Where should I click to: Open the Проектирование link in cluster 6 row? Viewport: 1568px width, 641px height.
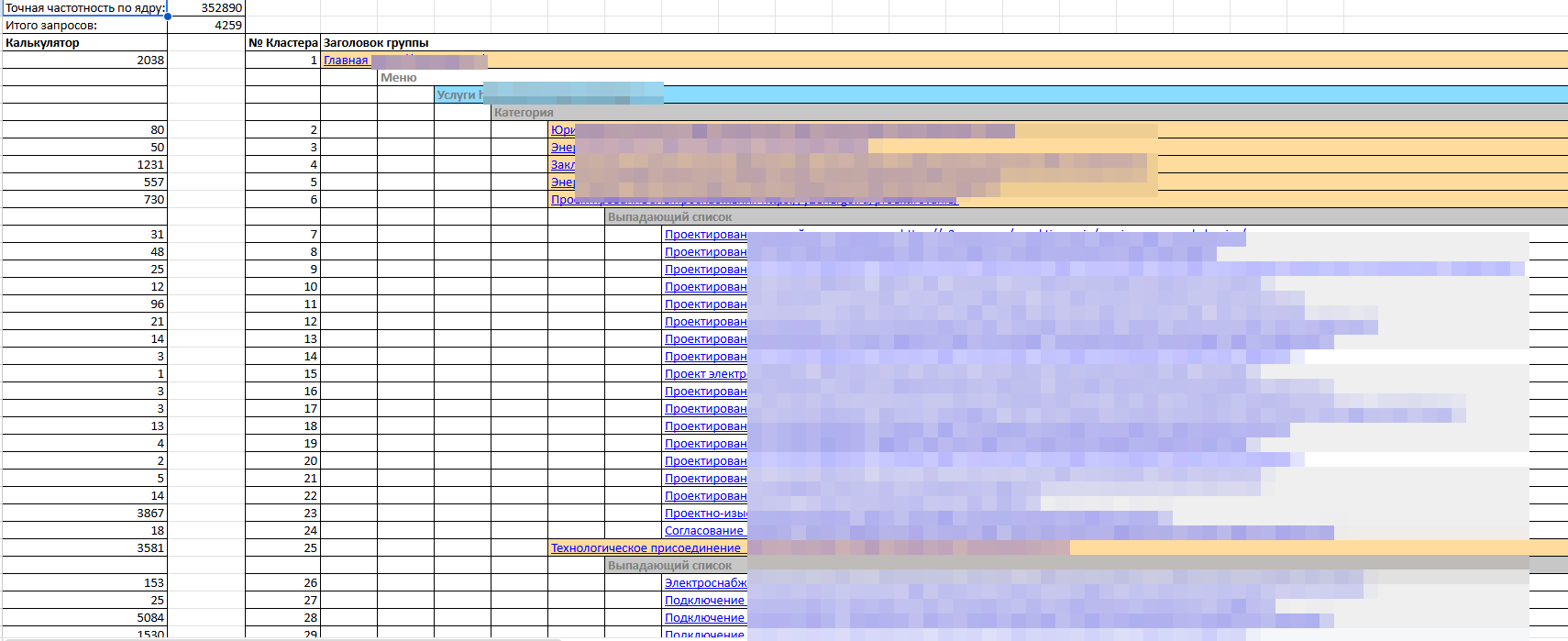coord(754,200)
